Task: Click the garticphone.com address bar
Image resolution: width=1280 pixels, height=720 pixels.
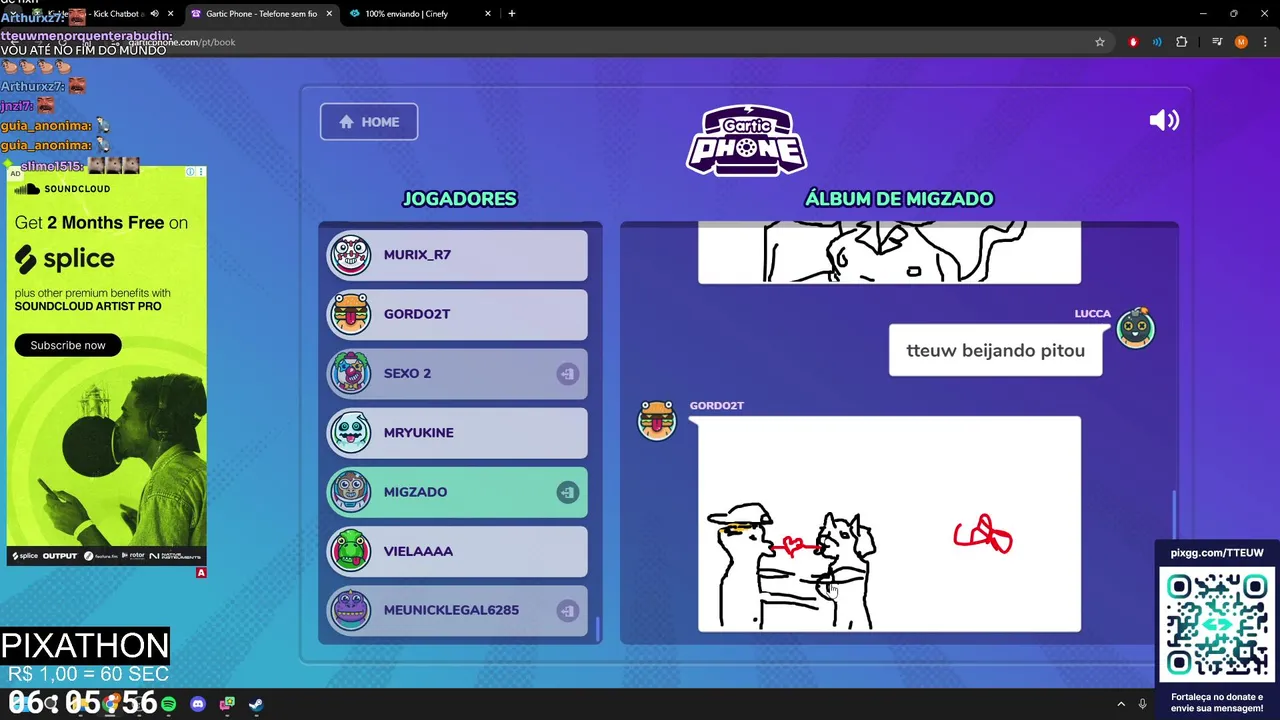Action: click(x=600, y=42)
